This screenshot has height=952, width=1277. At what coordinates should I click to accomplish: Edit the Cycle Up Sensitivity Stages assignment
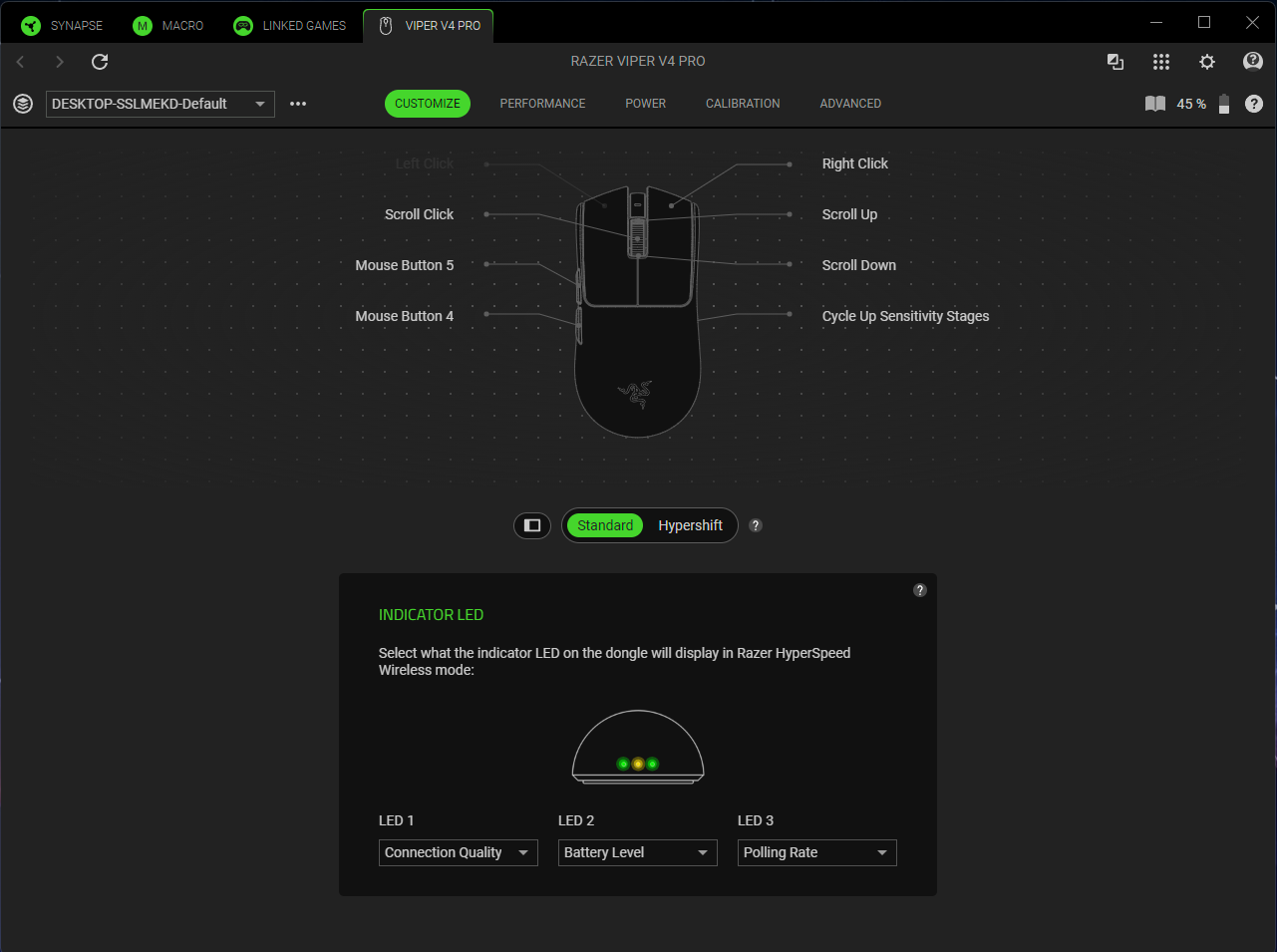pos(906,316)
